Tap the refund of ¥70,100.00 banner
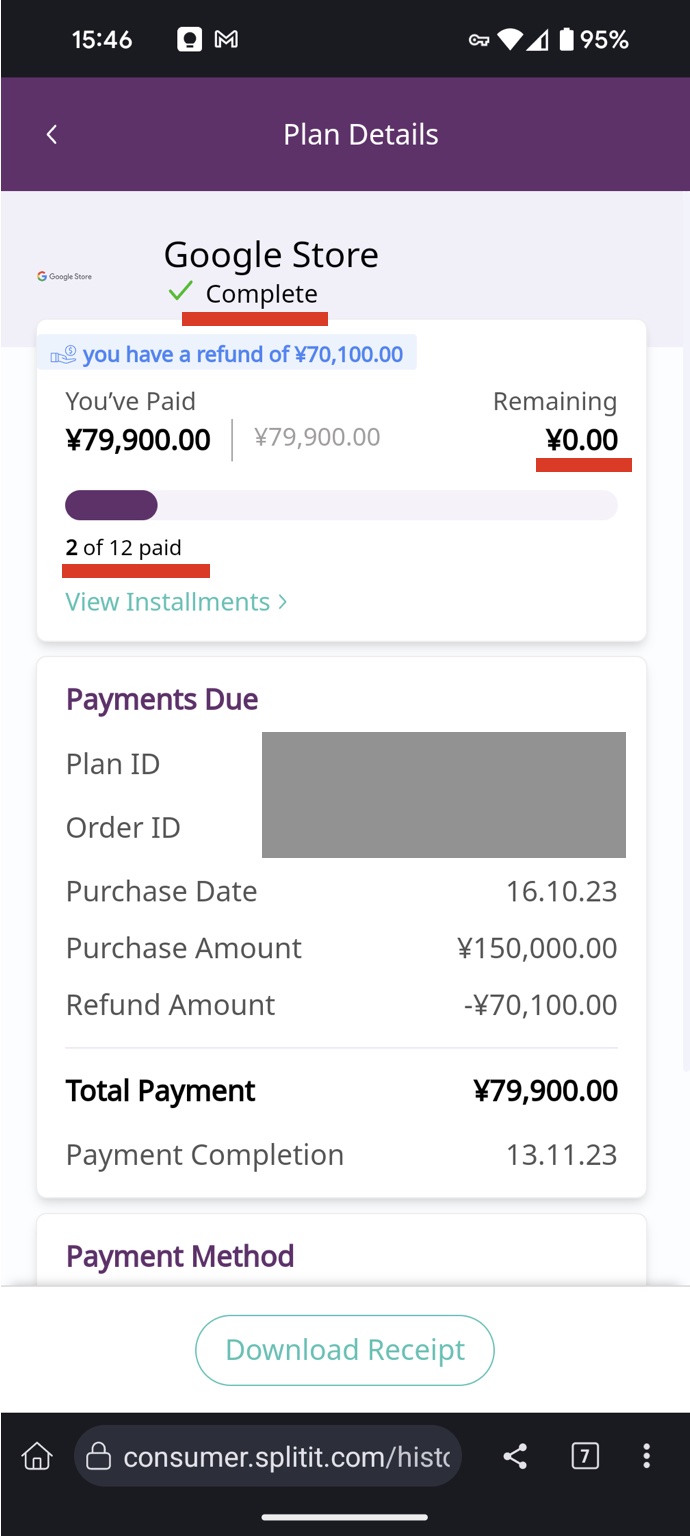The image size is (690, 1536). click(242, 354)
